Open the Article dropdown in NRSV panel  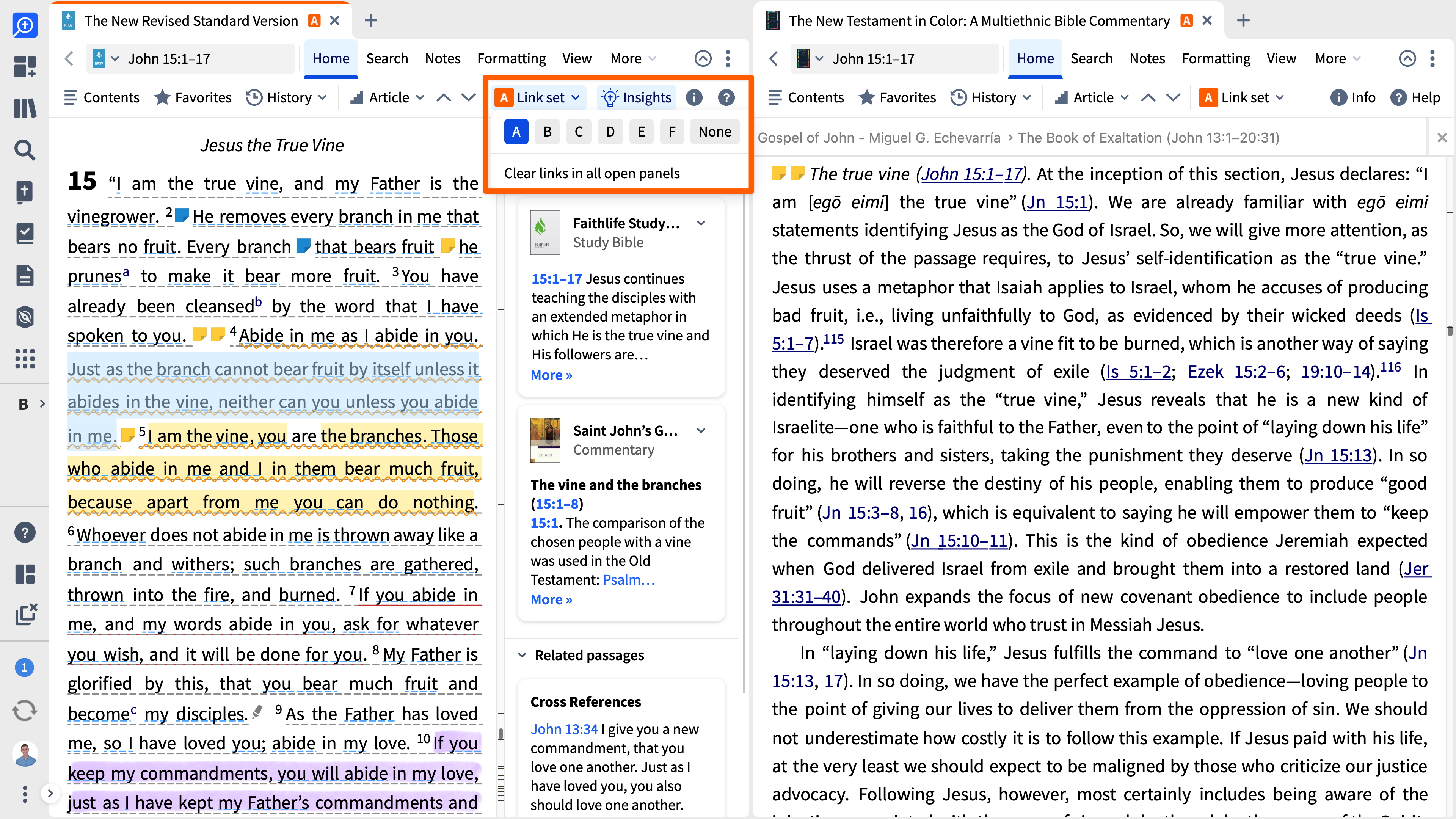coord(388,98)
